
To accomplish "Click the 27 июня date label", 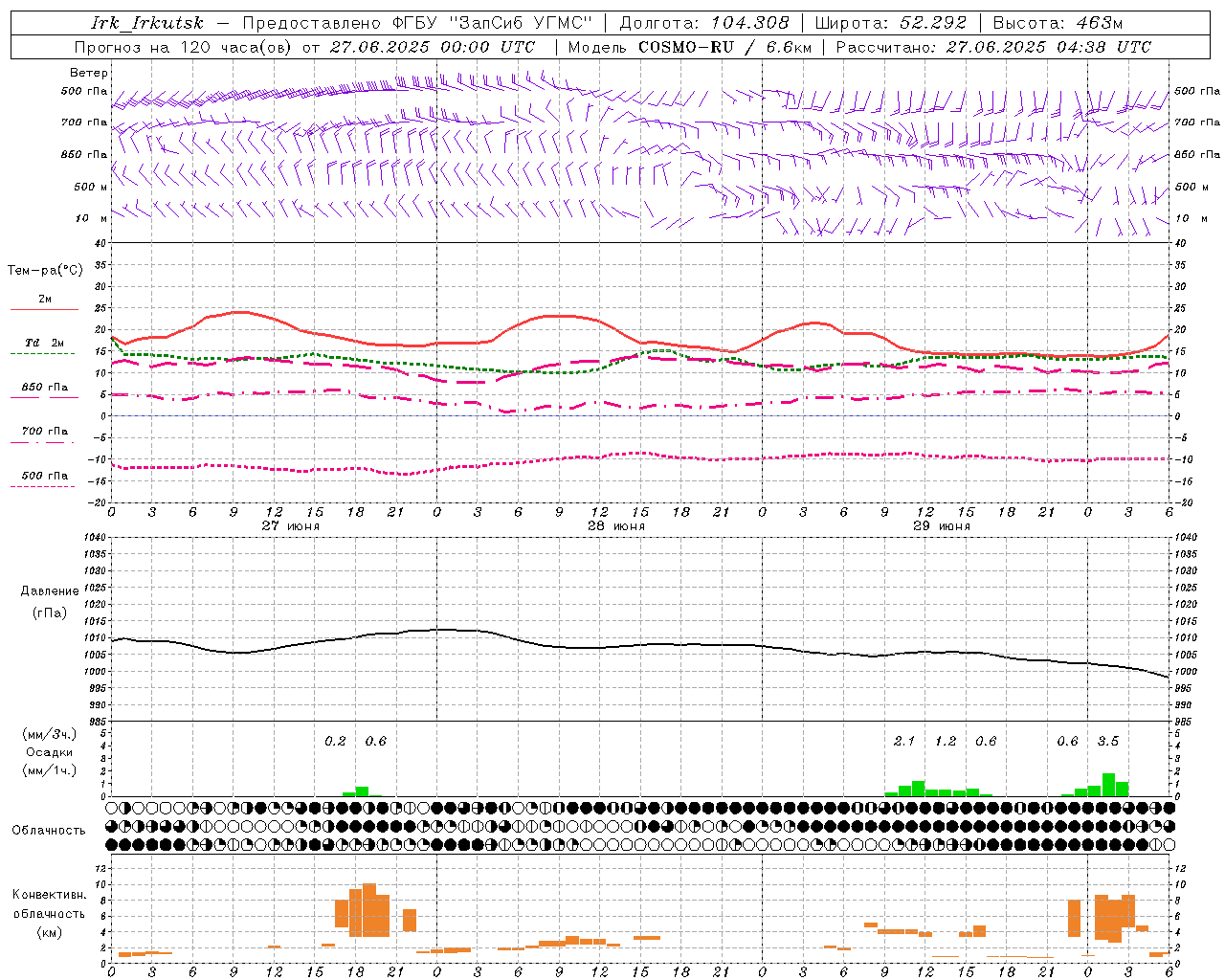I will (x=291, y=526).
